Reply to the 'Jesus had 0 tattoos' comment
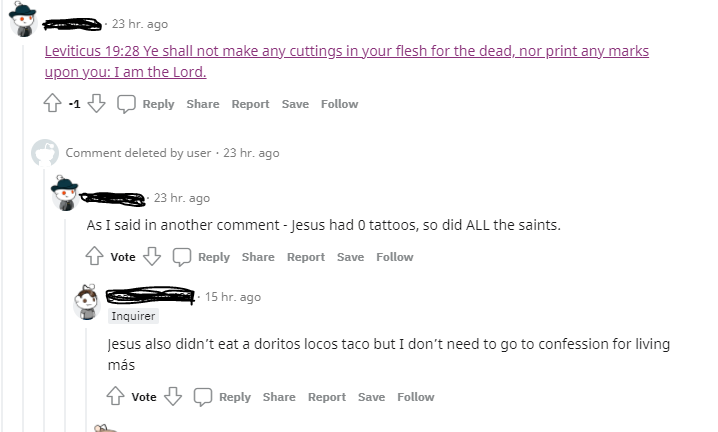The height and width of the screenshot is (432, 718). pos(202,257)
